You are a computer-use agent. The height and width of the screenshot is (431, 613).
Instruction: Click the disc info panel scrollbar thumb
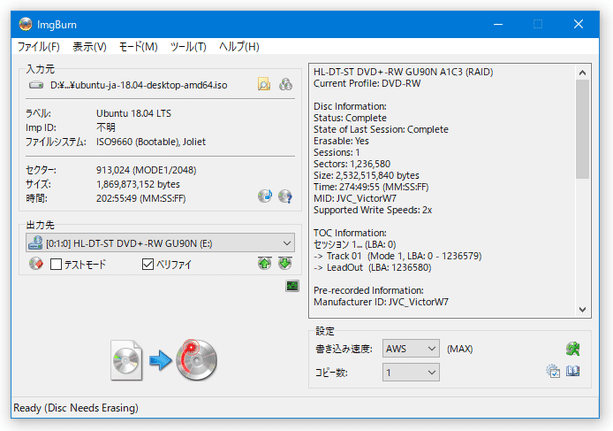coord(582,129)
